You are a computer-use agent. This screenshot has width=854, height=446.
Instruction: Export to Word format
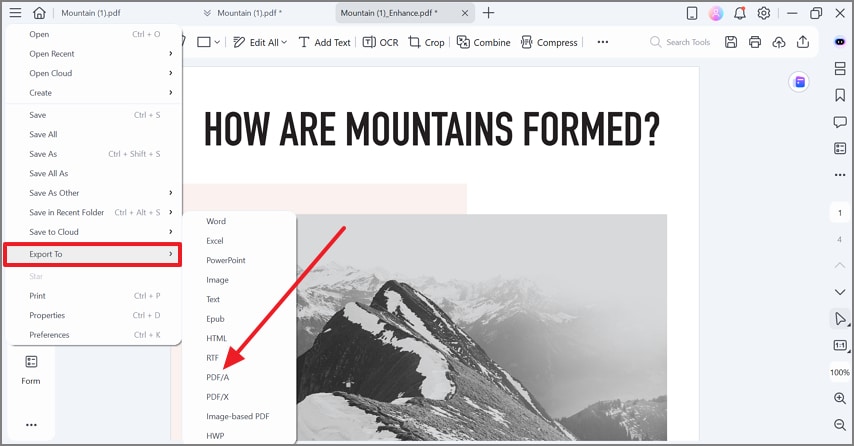point(240,221)
